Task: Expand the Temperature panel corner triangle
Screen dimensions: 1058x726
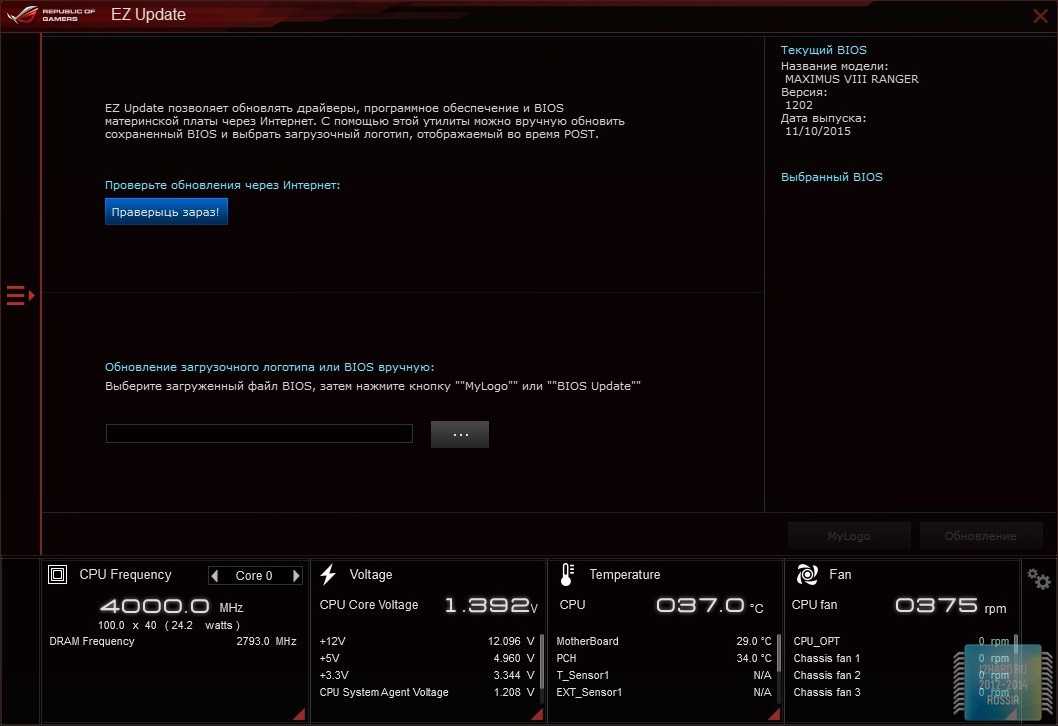Action: tap(774, 714)
